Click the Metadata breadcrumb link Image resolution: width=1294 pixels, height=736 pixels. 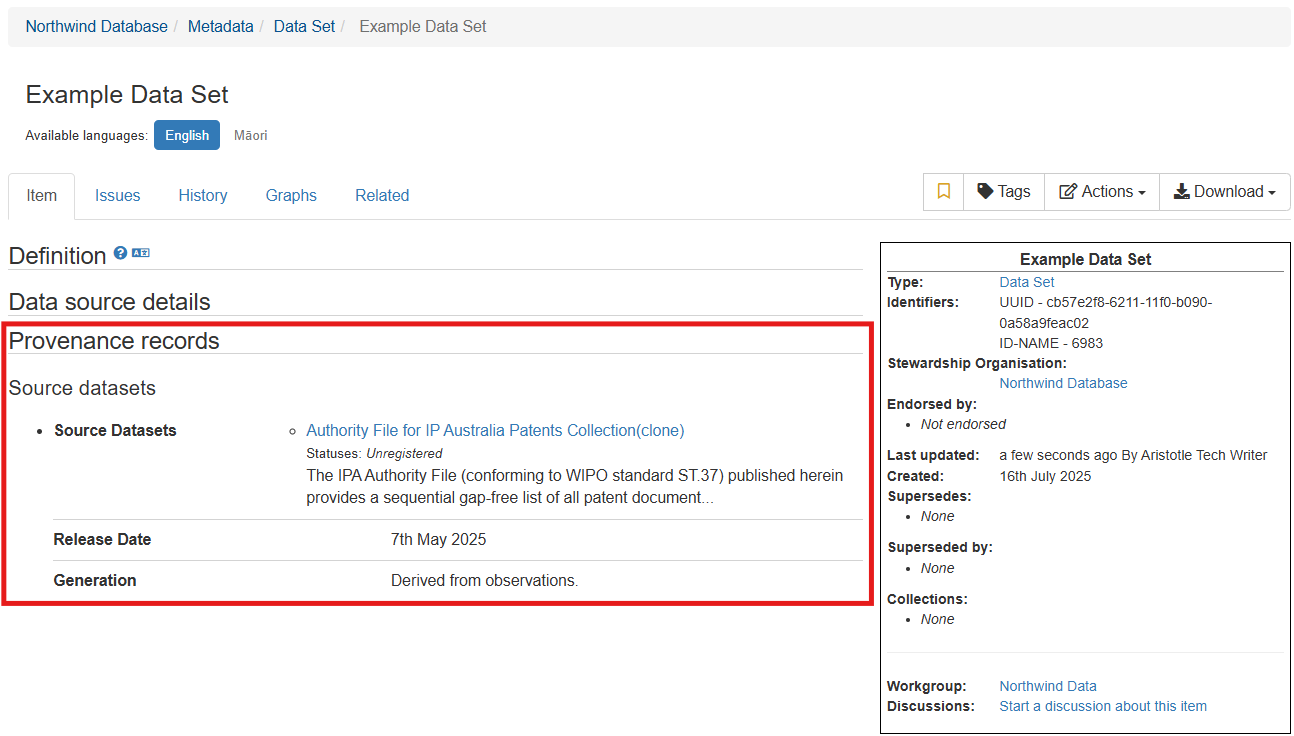[x=221, y=27]
